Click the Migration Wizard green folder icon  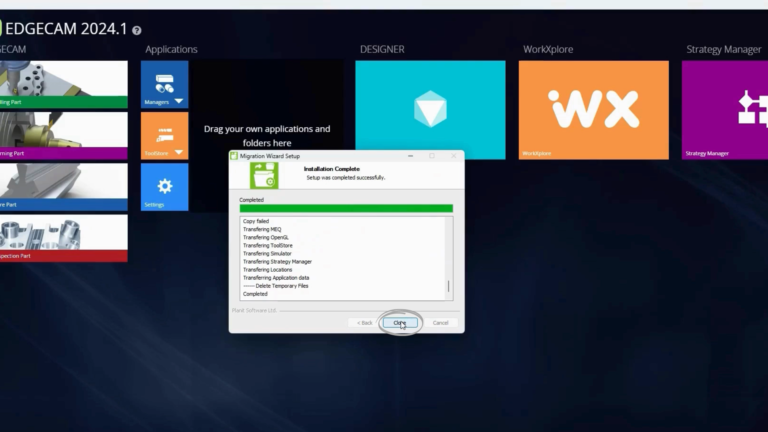click(x=264, y=177)
